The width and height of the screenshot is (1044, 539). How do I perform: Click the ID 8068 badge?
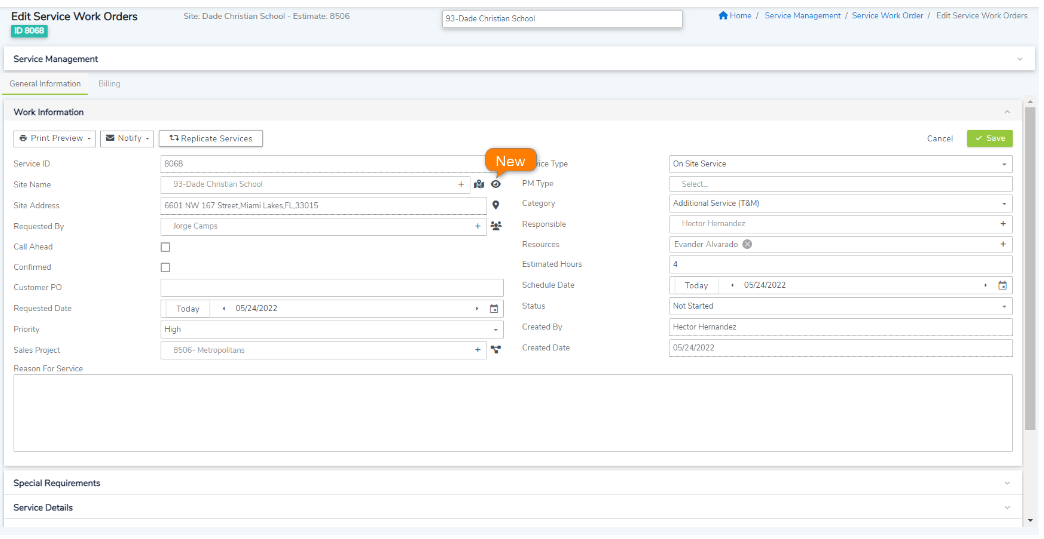pos(29,31)
